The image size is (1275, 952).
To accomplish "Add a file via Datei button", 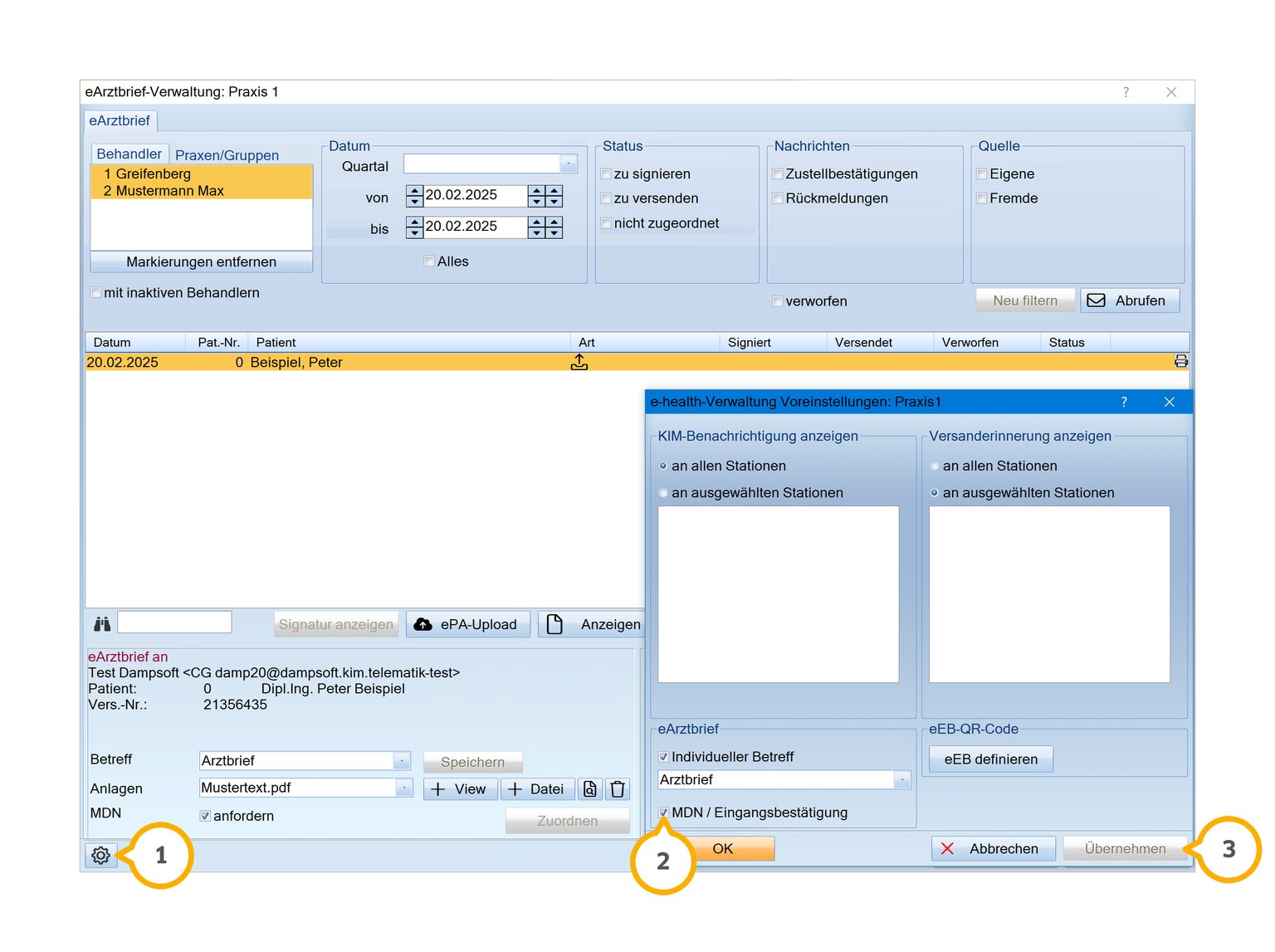I will tap(537, 788).
